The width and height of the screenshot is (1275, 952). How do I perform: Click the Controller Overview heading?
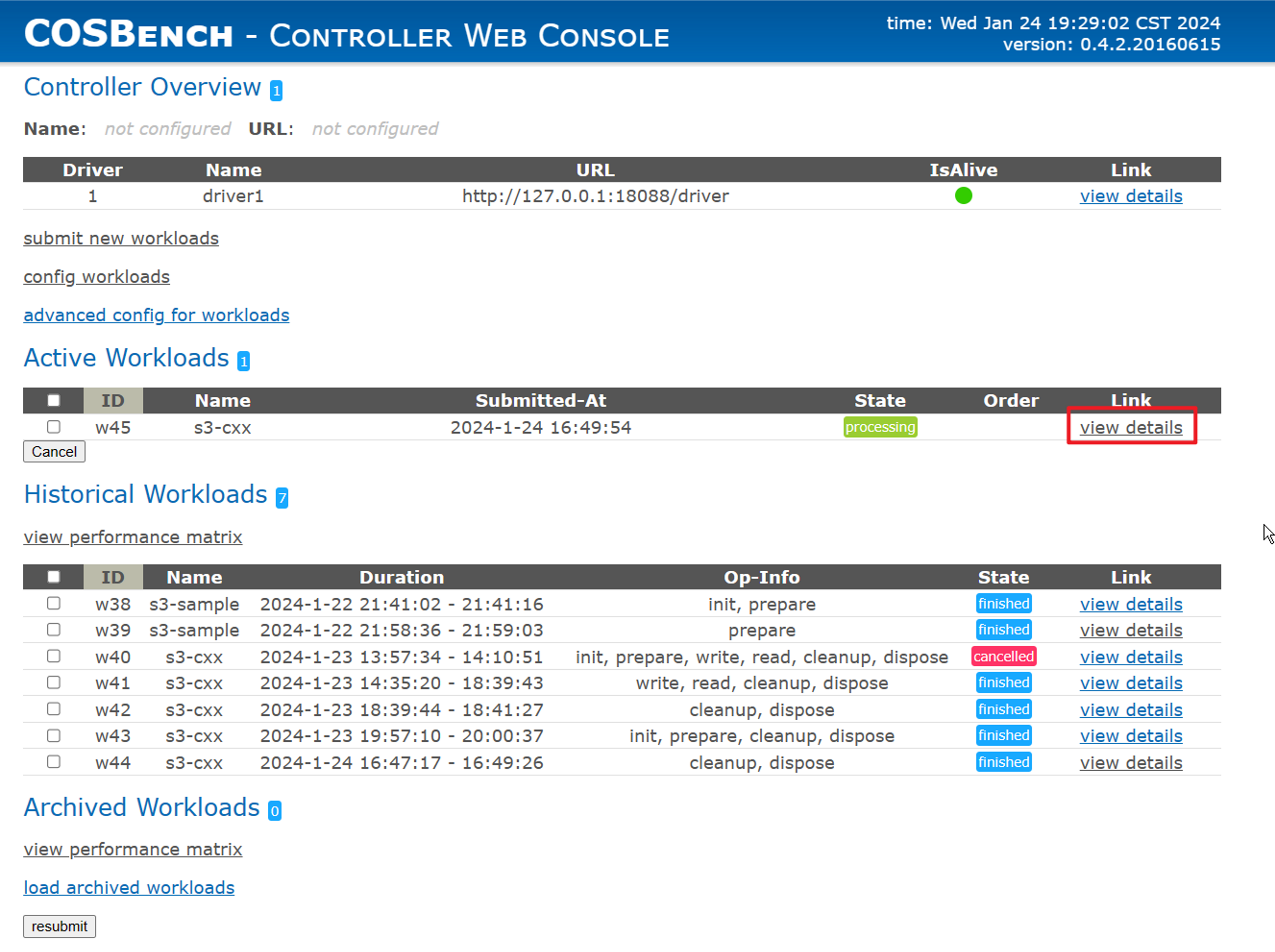(x=142, y=87)
